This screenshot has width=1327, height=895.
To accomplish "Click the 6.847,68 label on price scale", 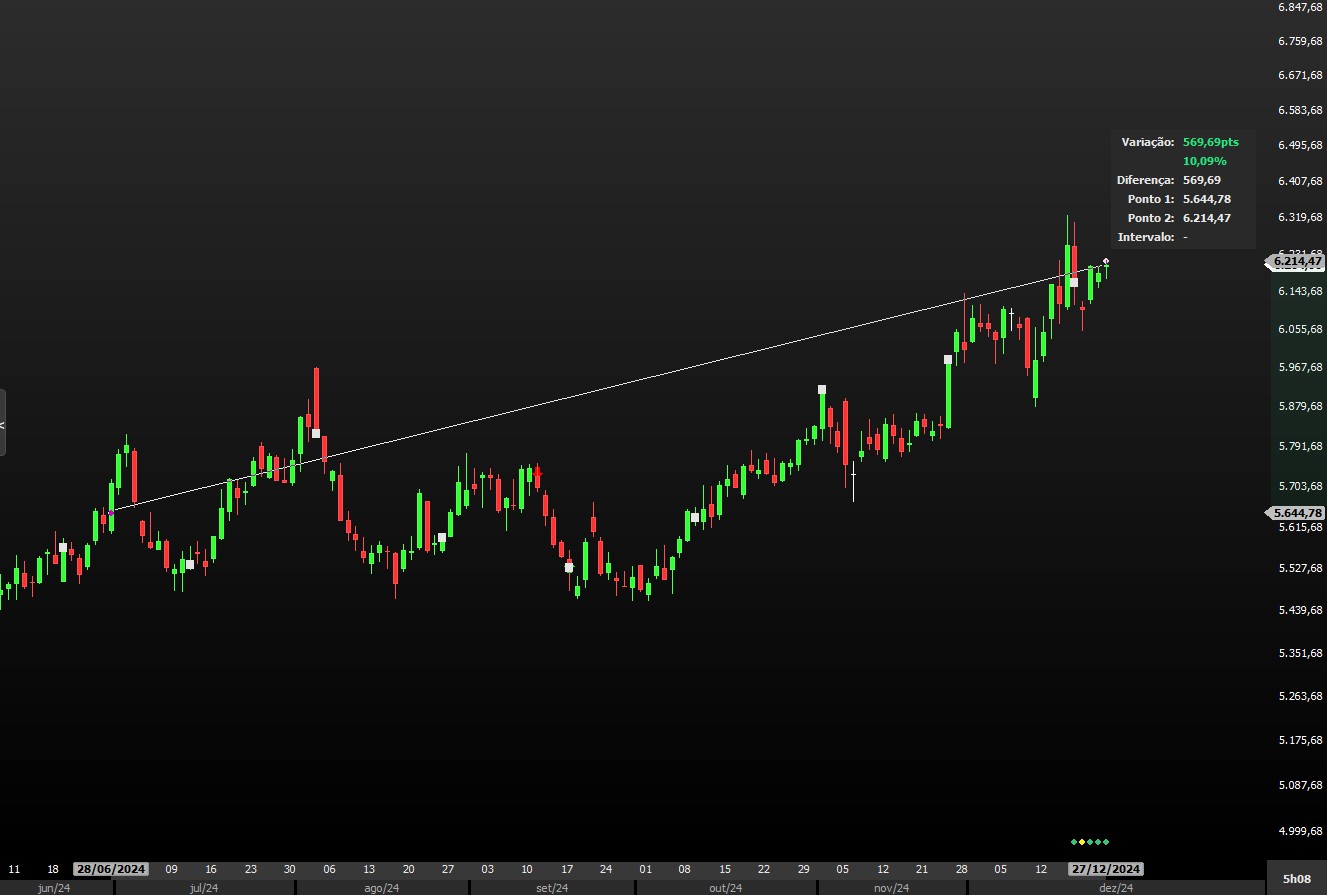I will click(x=1300, y=8).
